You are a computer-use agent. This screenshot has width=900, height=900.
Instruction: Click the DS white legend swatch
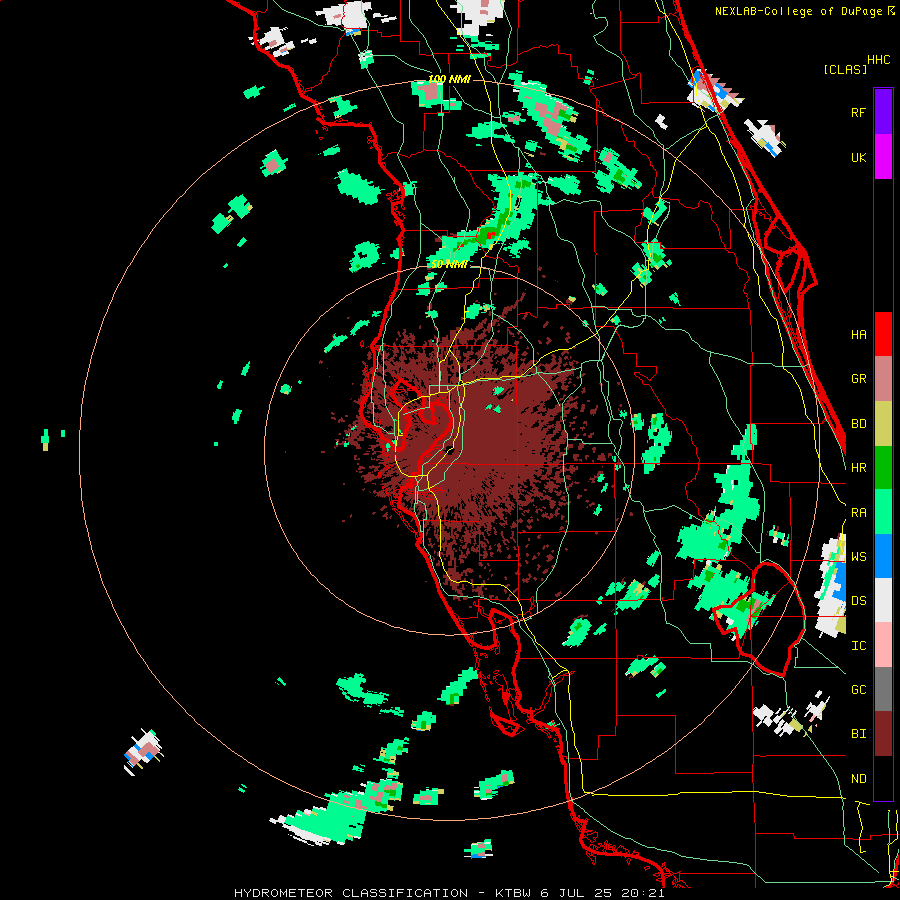click(x=883, y=600)
